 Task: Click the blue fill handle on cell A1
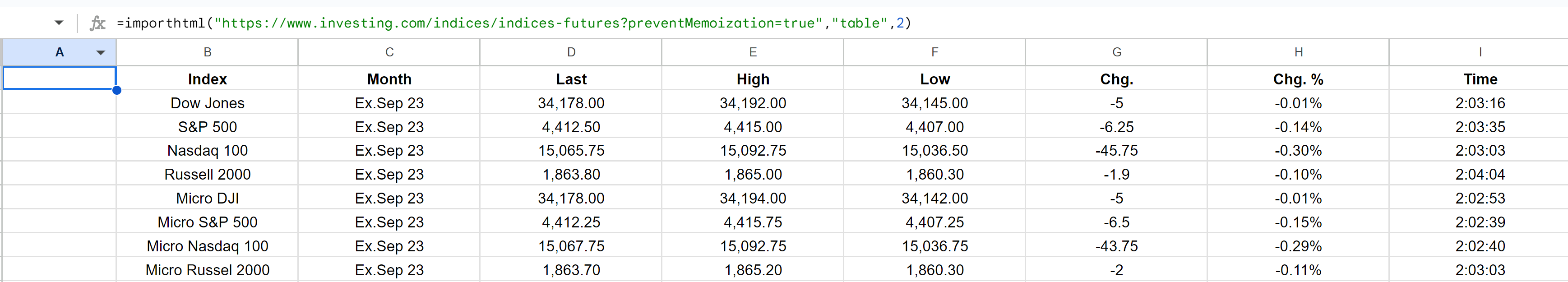point(116,90)
